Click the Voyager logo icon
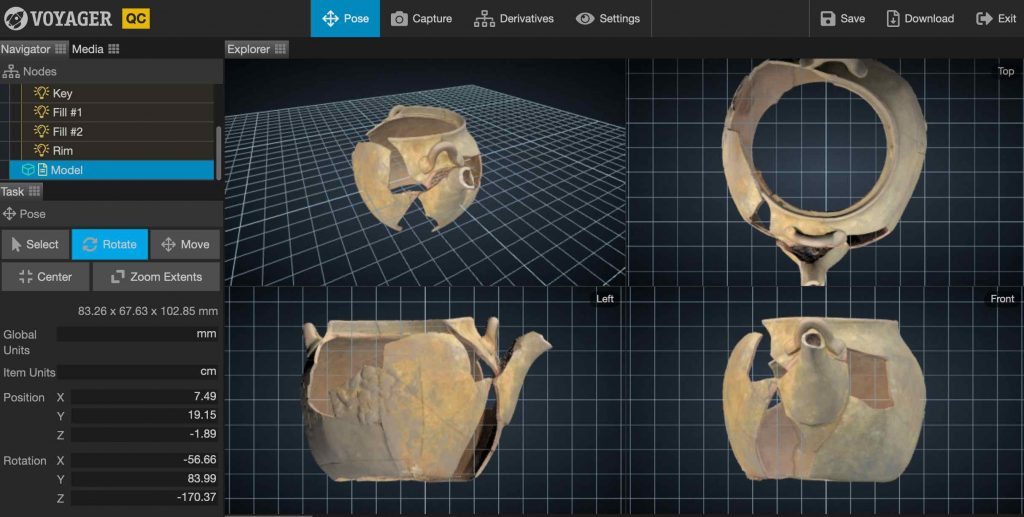The width and height of the screenshot is (1024, 517). point(15,18)
